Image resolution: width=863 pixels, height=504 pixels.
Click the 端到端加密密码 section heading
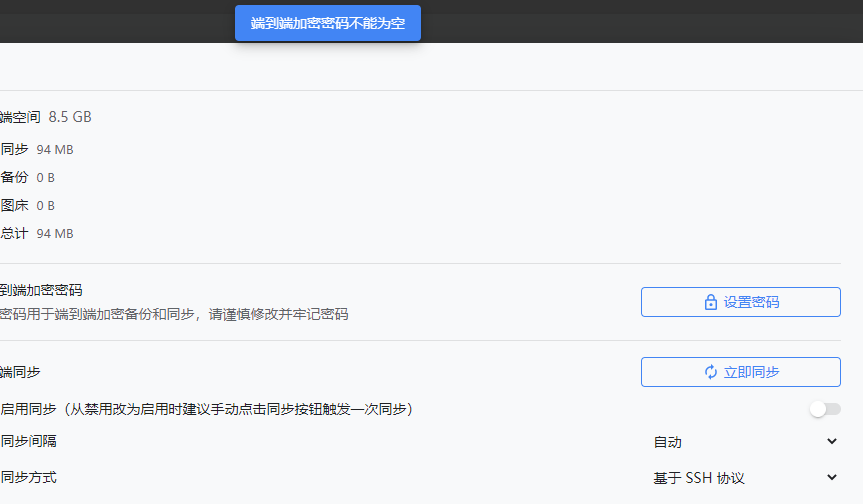(41, 290)
